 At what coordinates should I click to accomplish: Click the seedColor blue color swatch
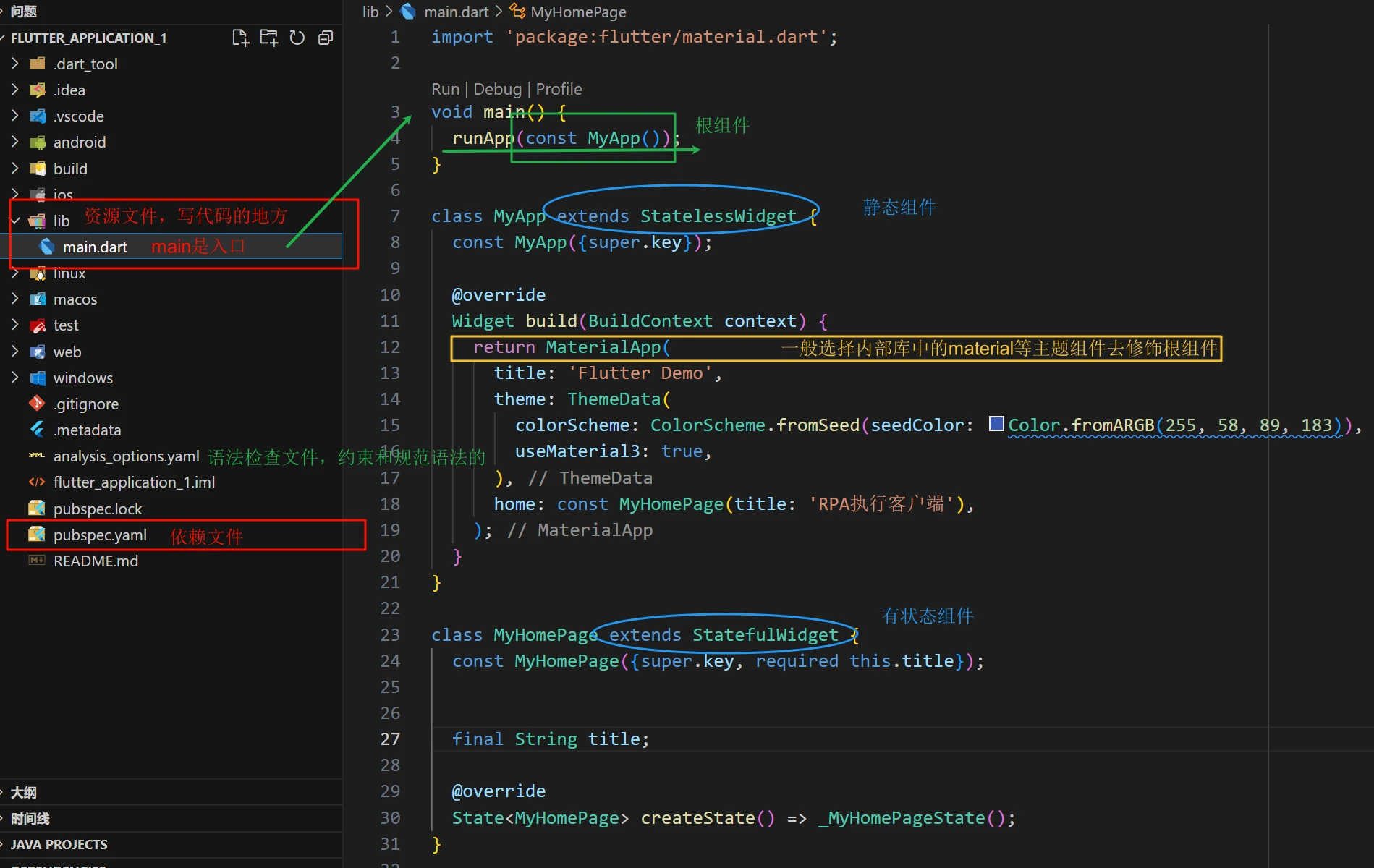point(996,424)
